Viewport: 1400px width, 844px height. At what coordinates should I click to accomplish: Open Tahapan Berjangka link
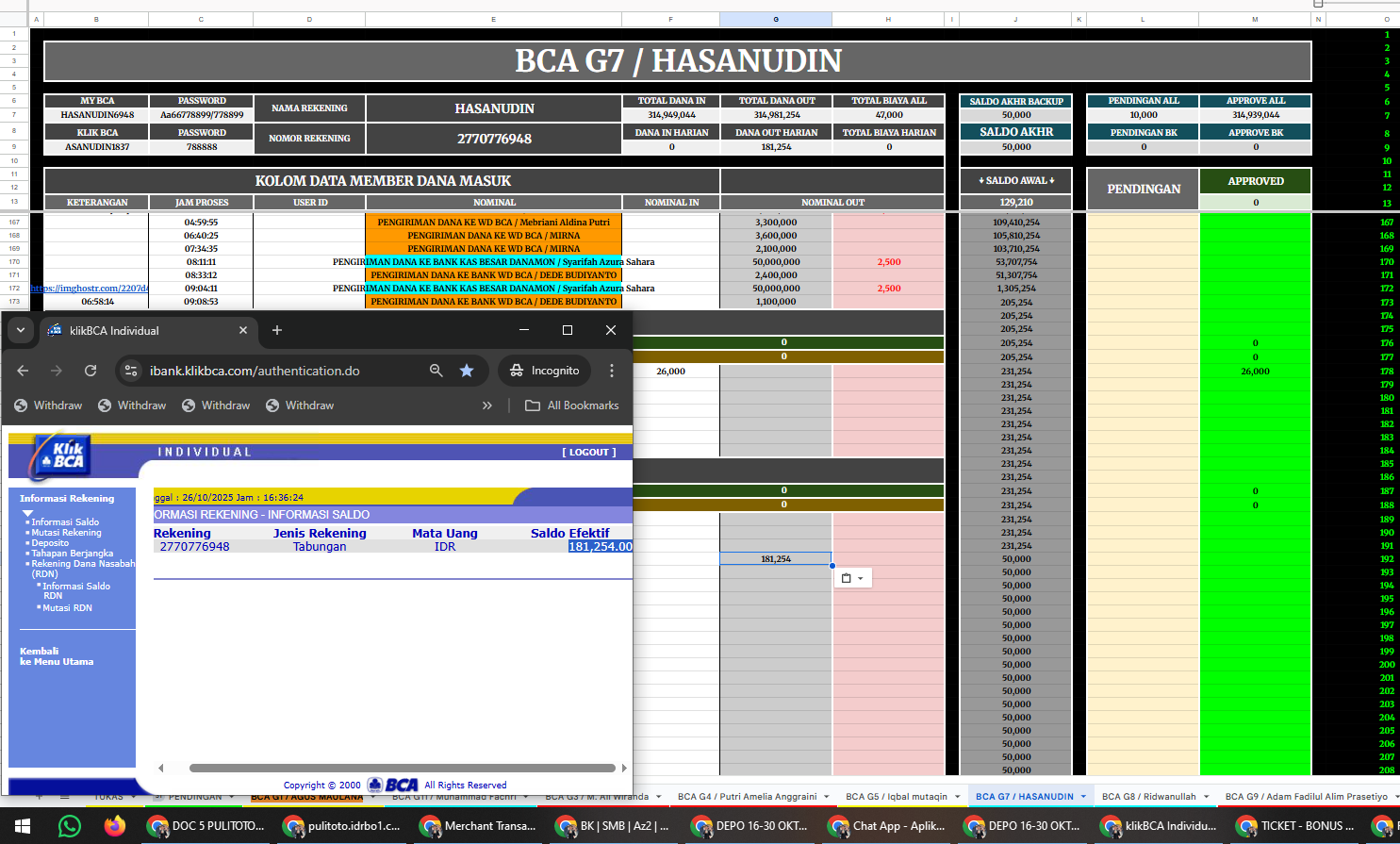72,554
